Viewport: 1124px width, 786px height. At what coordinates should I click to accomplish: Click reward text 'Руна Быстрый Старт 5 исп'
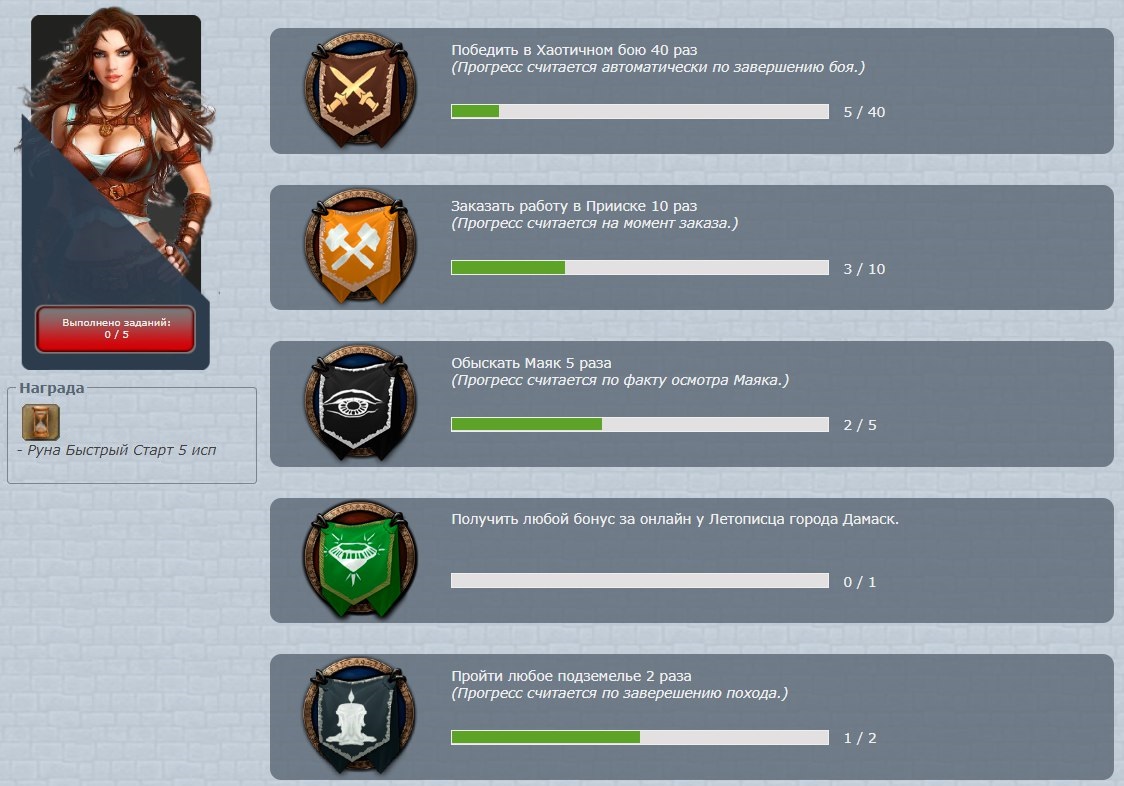[x=121, y=450]
